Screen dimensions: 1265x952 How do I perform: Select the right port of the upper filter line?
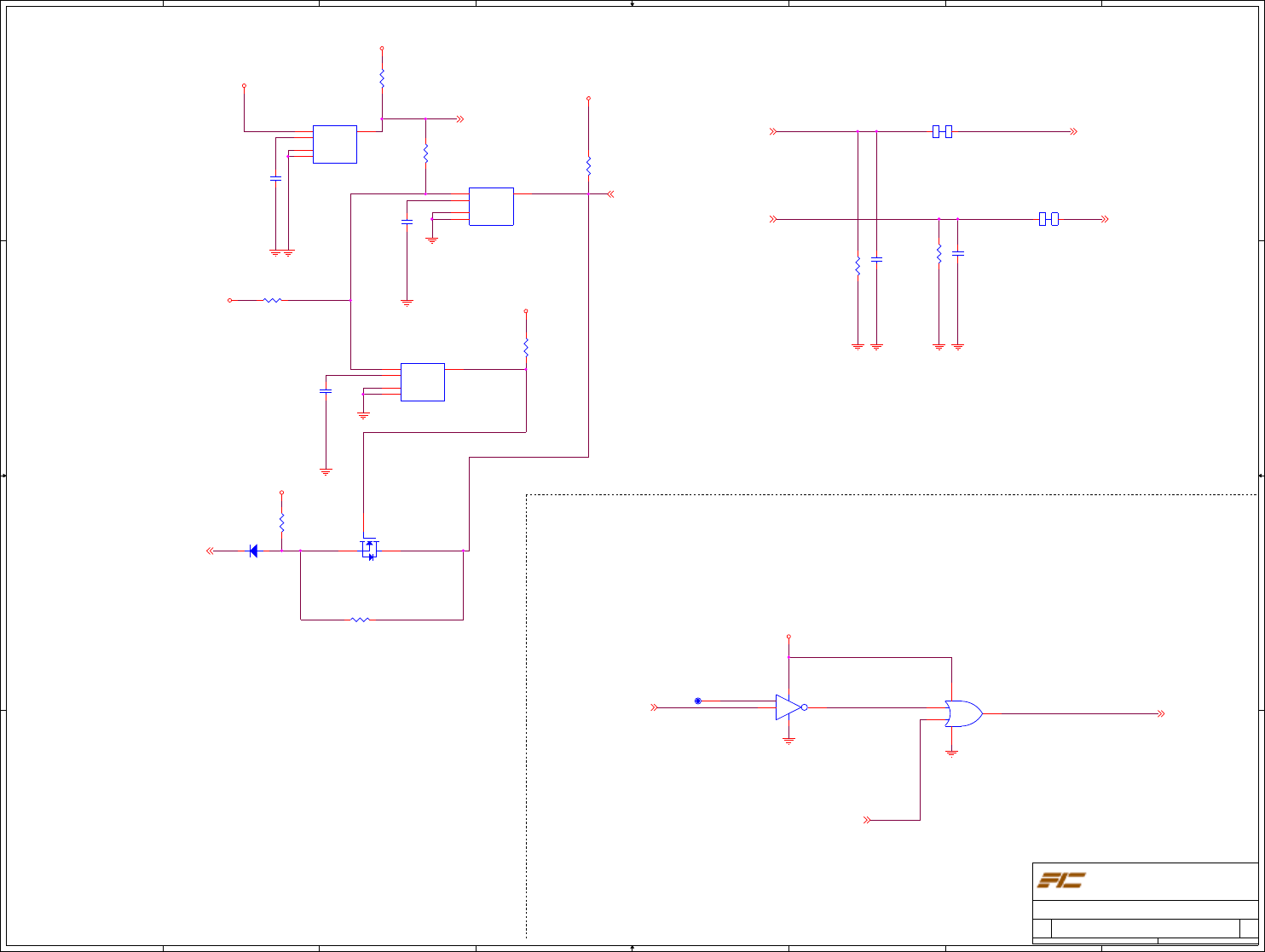click(x=1074, y=131)
